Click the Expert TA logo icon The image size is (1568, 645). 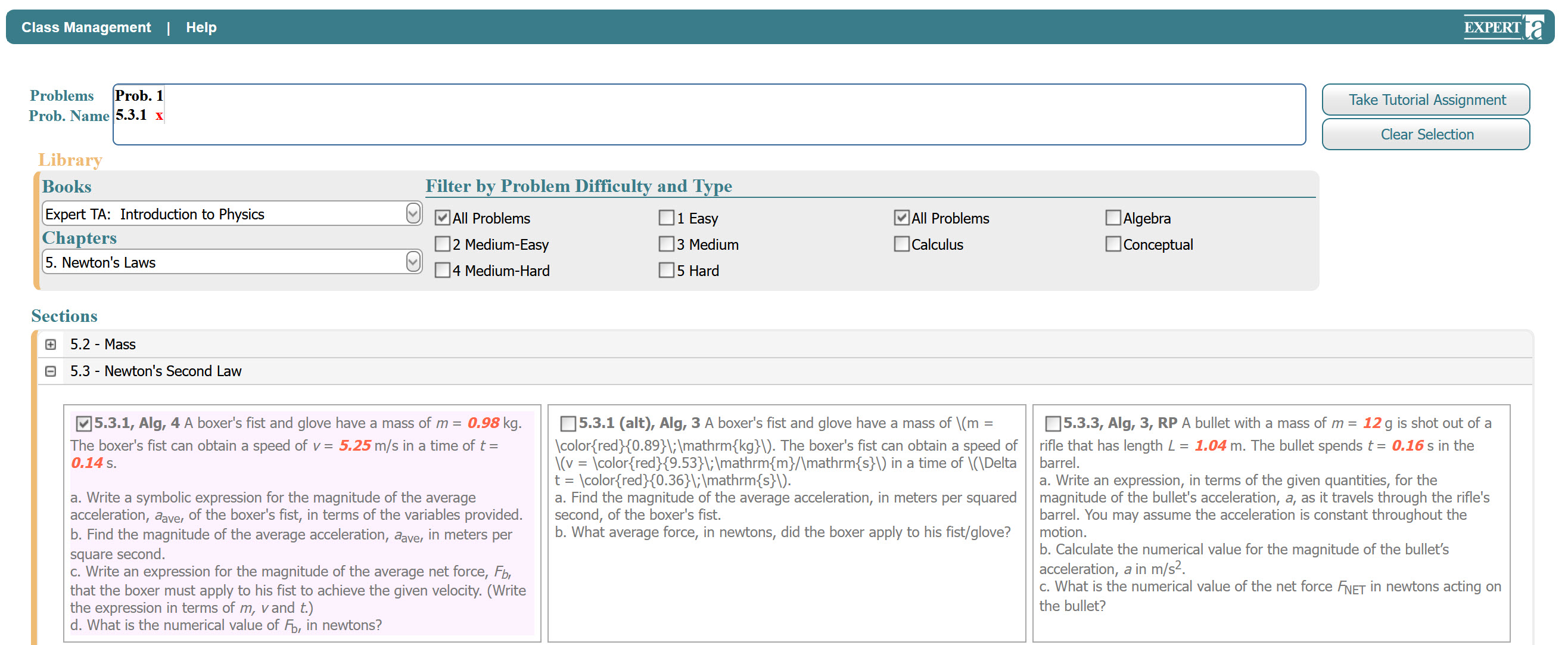point(1503,27)
